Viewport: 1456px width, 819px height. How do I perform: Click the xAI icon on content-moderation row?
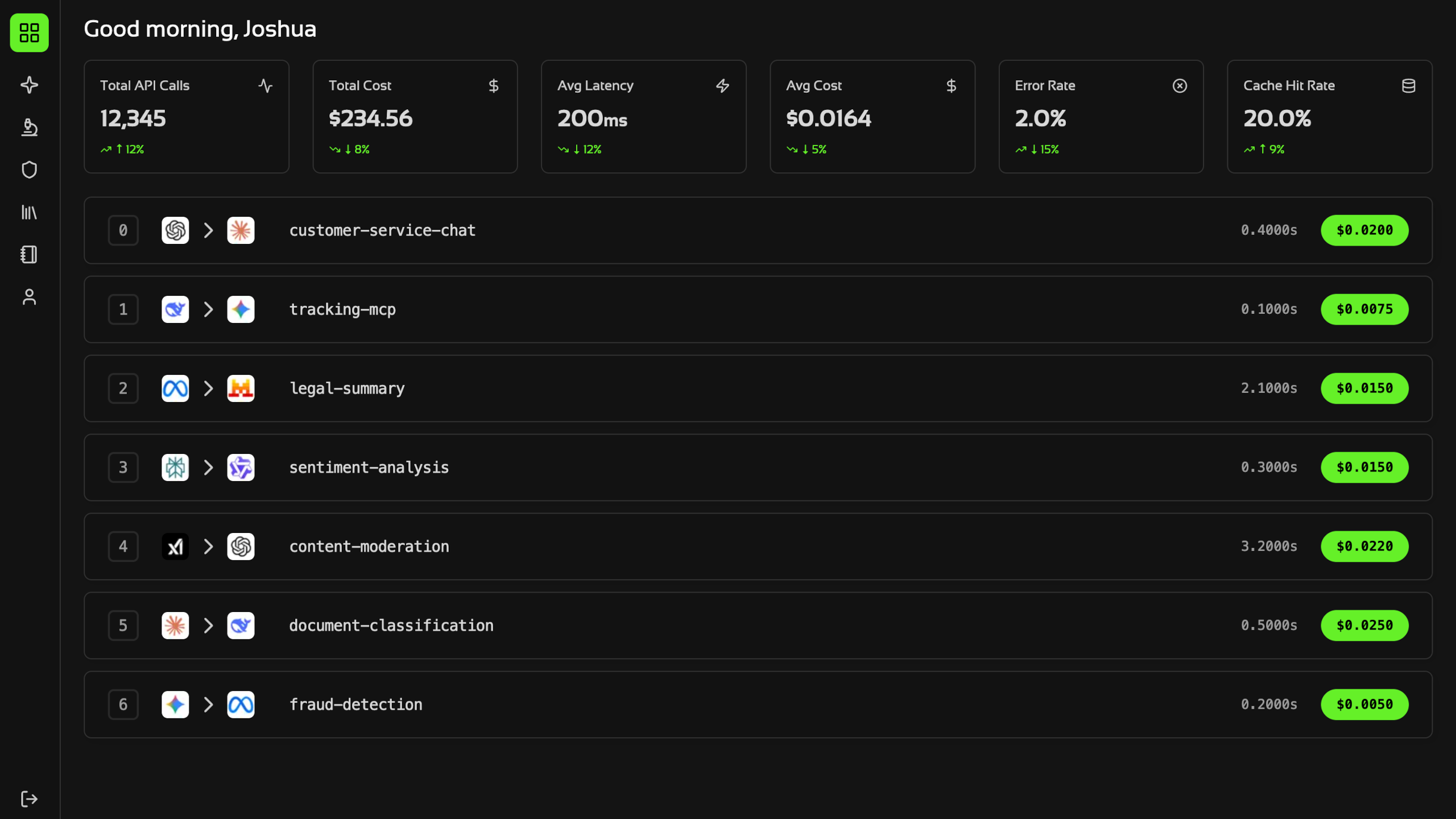(x=175, y=547)
